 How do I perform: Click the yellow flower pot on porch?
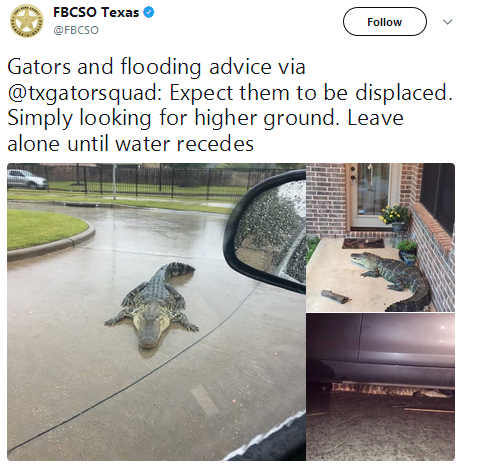point(396,218)
